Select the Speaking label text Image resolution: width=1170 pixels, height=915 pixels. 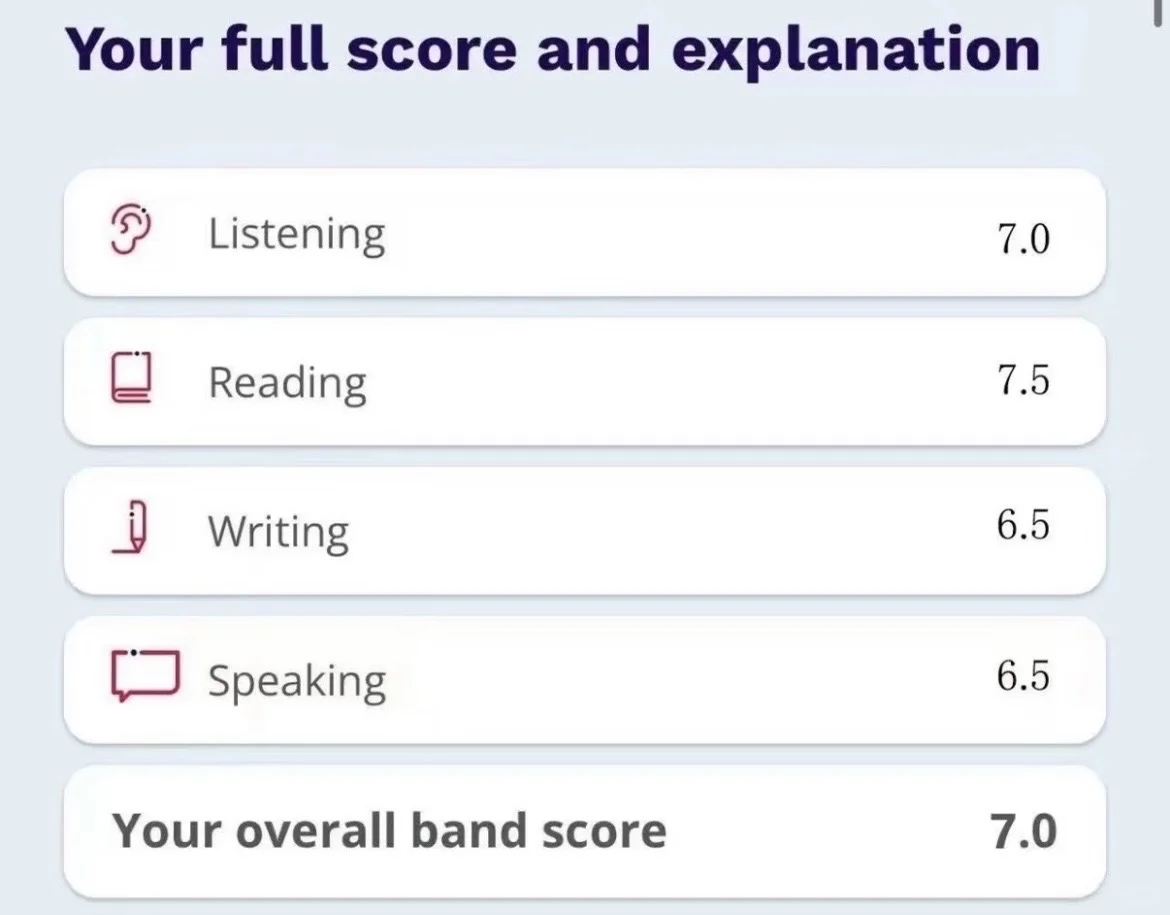point(297,682)
